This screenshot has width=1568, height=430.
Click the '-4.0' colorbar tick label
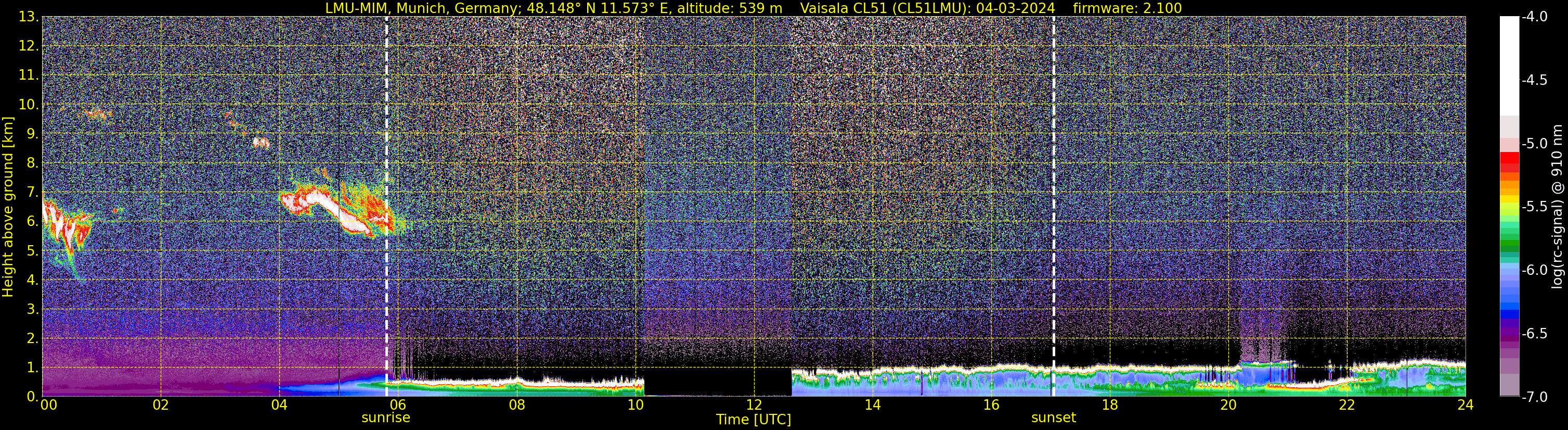[1534, 17]
